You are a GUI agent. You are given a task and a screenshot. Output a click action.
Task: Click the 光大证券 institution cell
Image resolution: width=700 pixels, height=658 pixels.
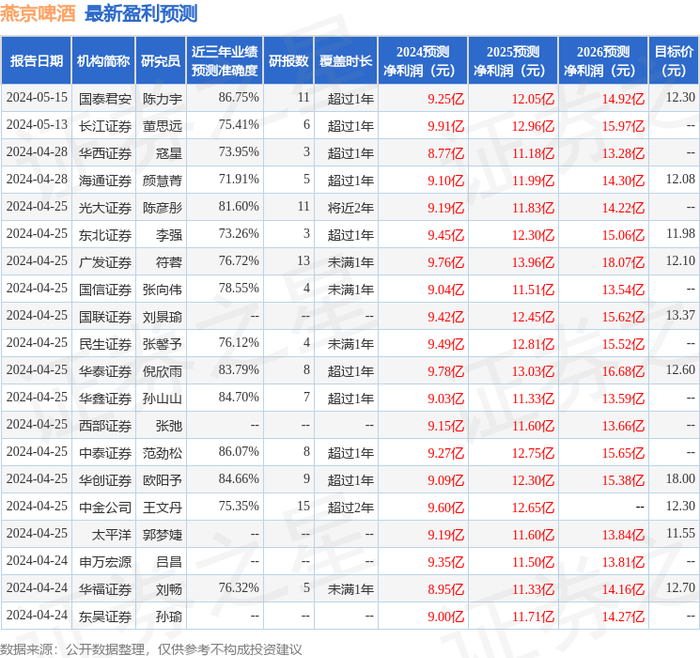(105, 208)
